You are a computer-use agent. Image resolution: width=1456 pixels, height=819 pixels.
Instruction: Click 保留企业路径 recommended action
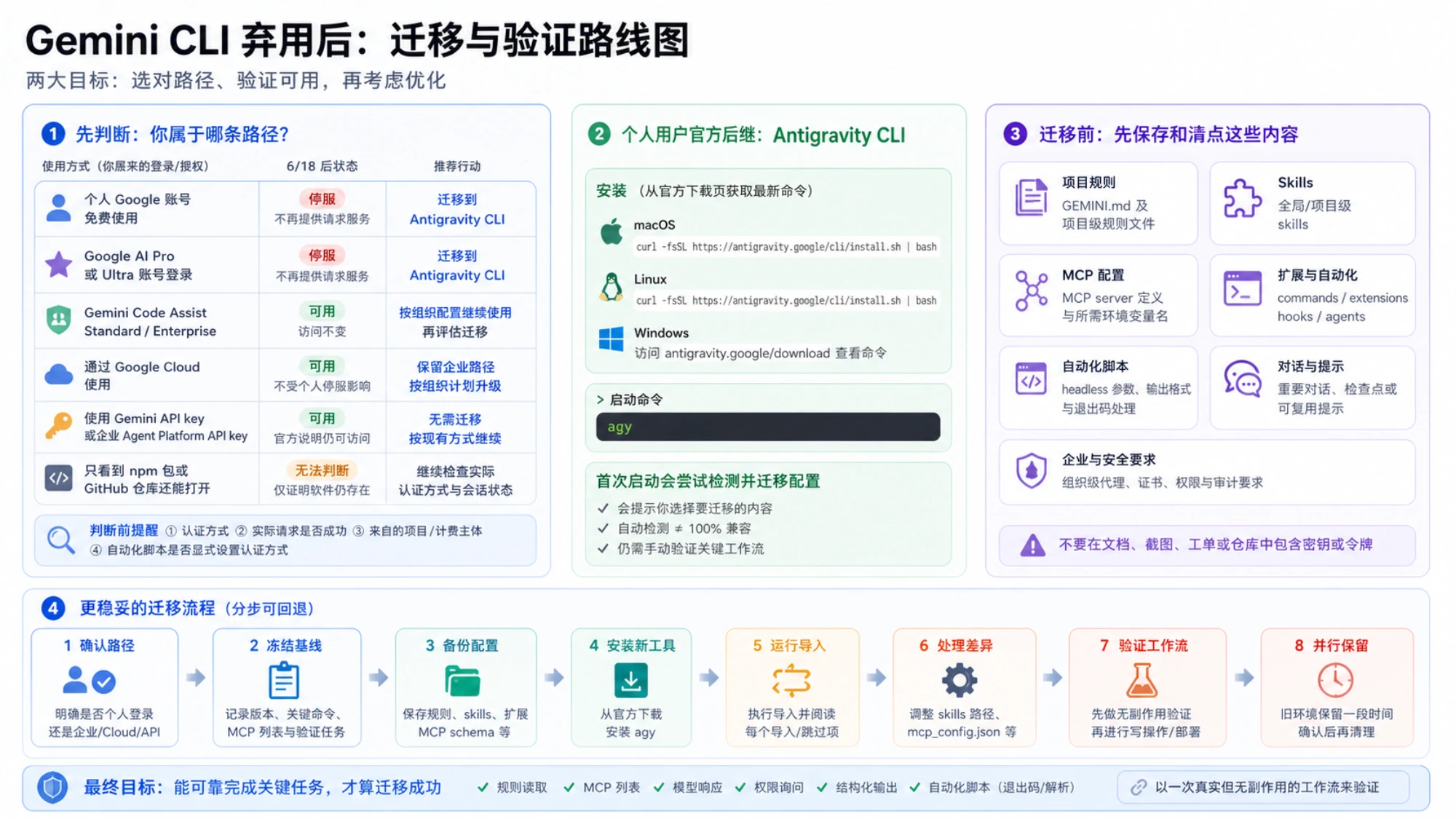click(x=455, y=367)
